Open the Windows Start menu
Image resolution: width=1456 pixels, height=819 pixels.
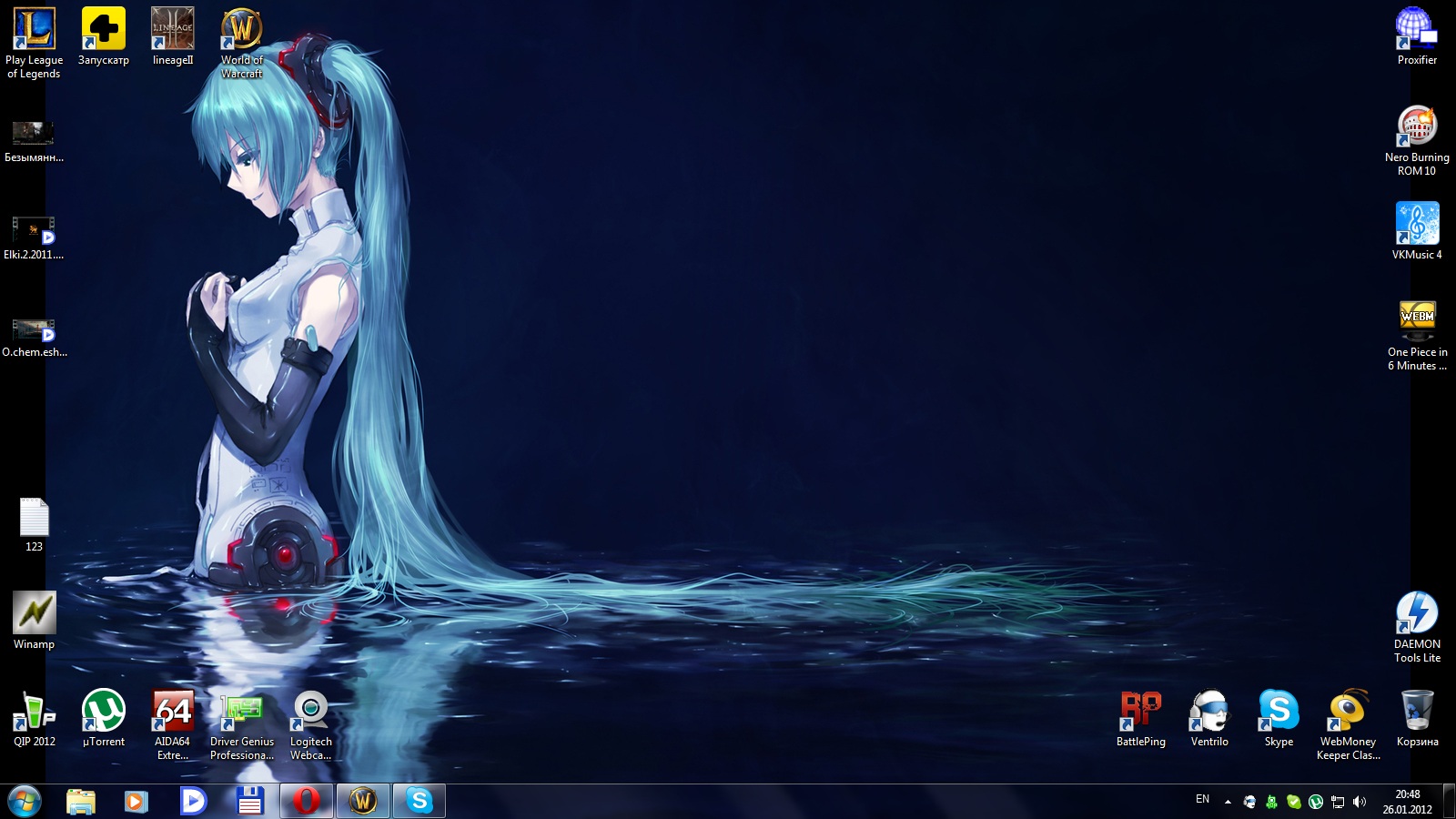click(25, 802)
